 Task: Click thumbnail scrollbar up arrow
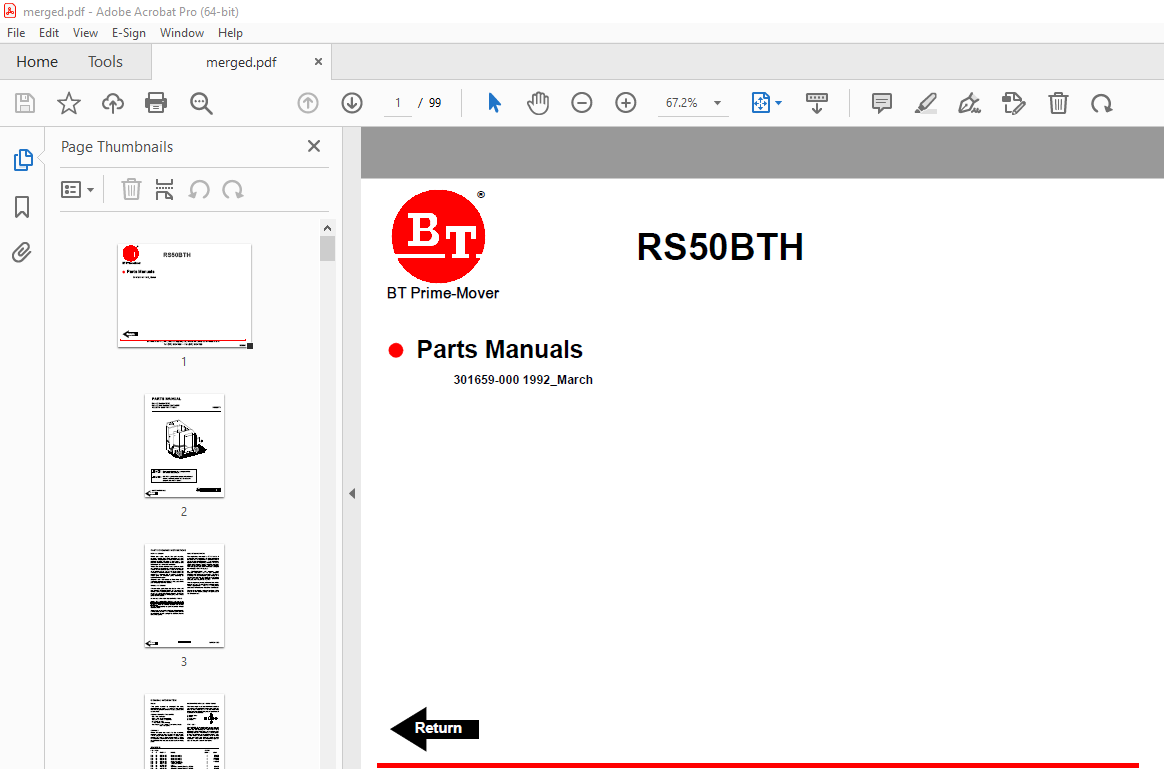tap(327, 228)
